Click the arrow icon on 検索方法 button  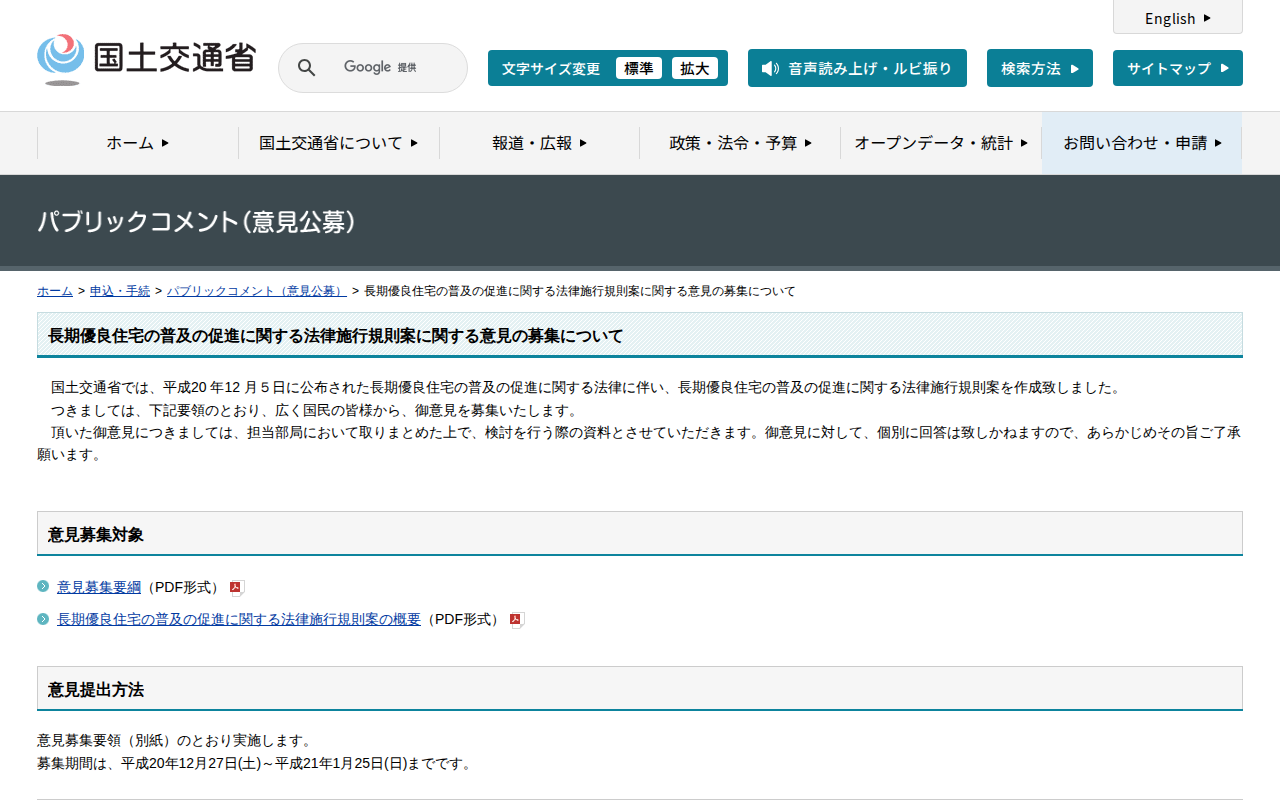pos(1075,69)
